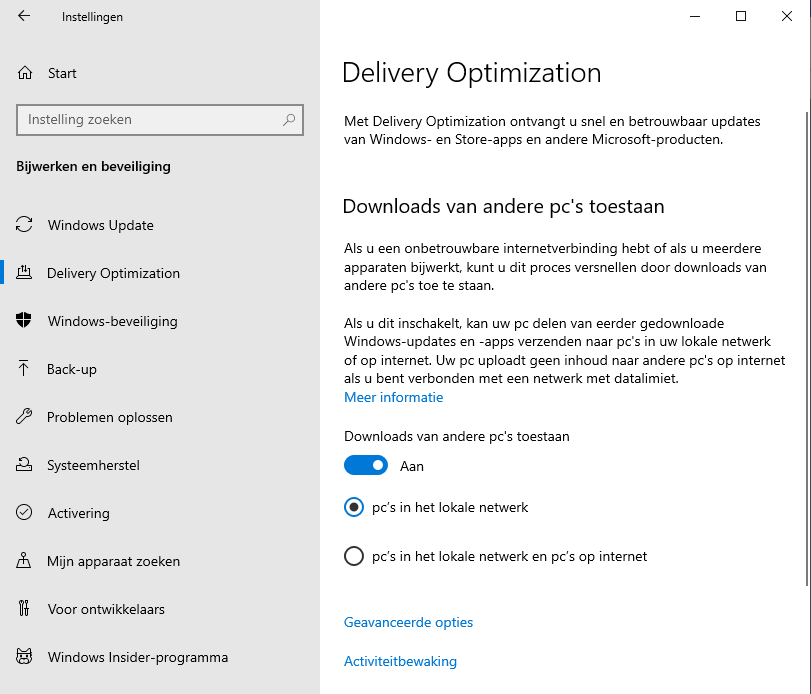The height and width of the screenshot is (694, 811).
Task: Open the Meer informatie link
Action: pyautogui.click(x=393, y=397)
